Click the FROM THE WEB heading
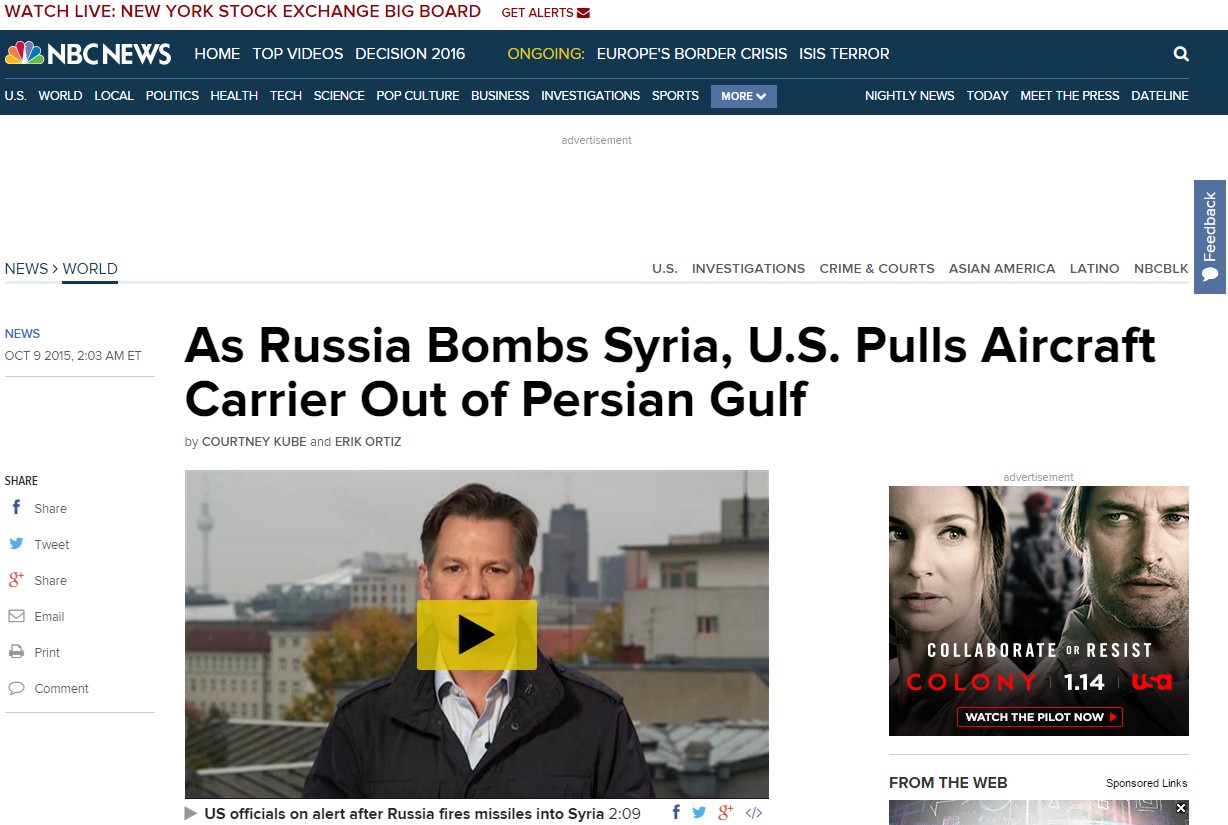 (x=948, y=783)
